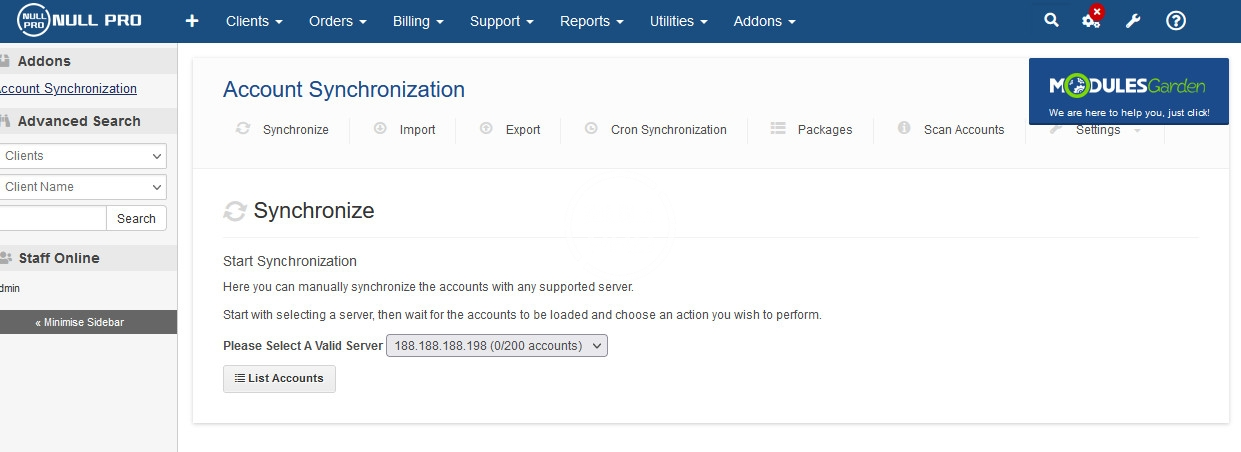Open the wrench setup icon

pos(1133,21)
